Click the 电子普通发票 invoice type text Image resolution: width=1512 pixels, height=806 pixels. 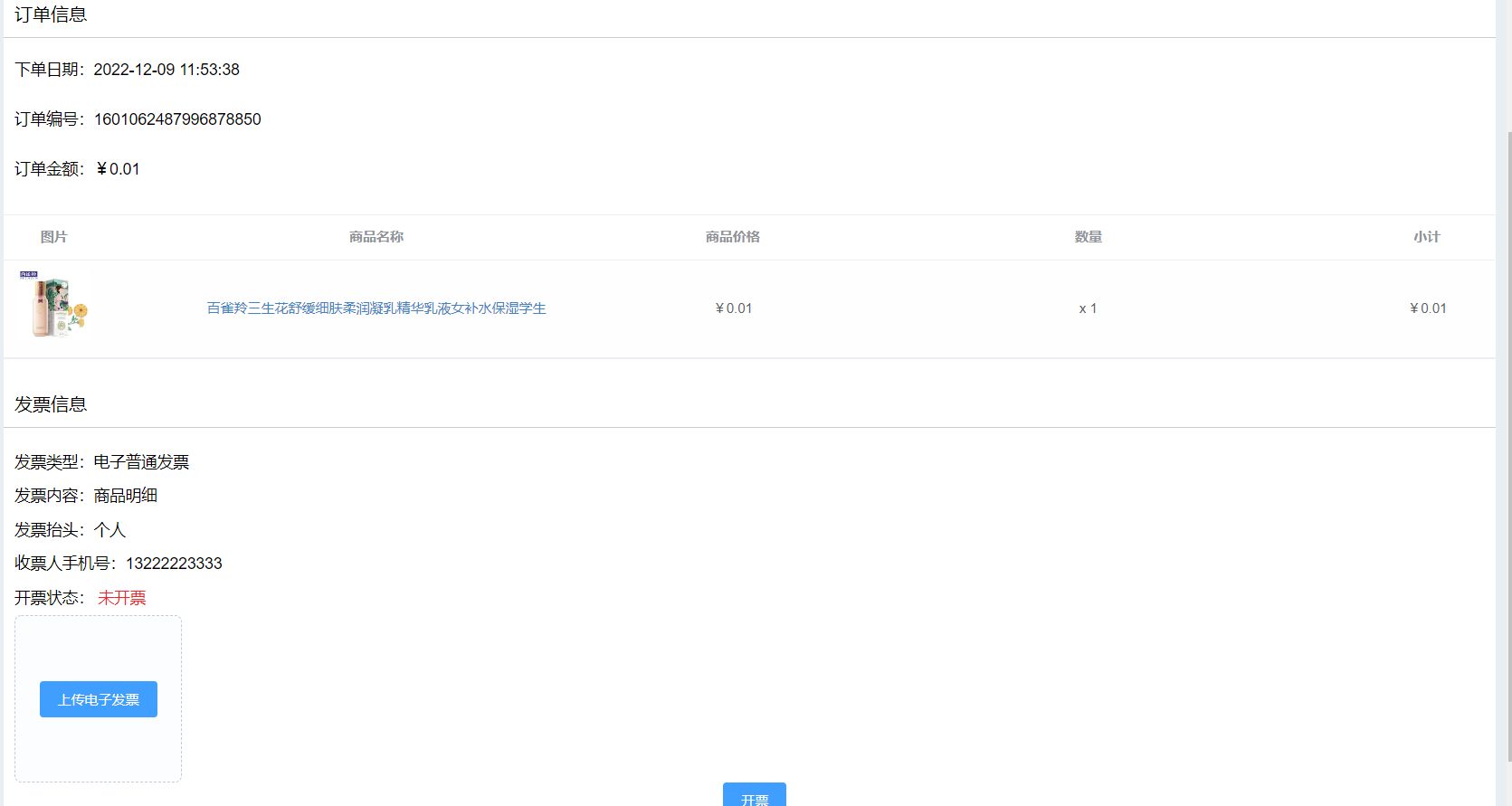click(x=141, y=462)
